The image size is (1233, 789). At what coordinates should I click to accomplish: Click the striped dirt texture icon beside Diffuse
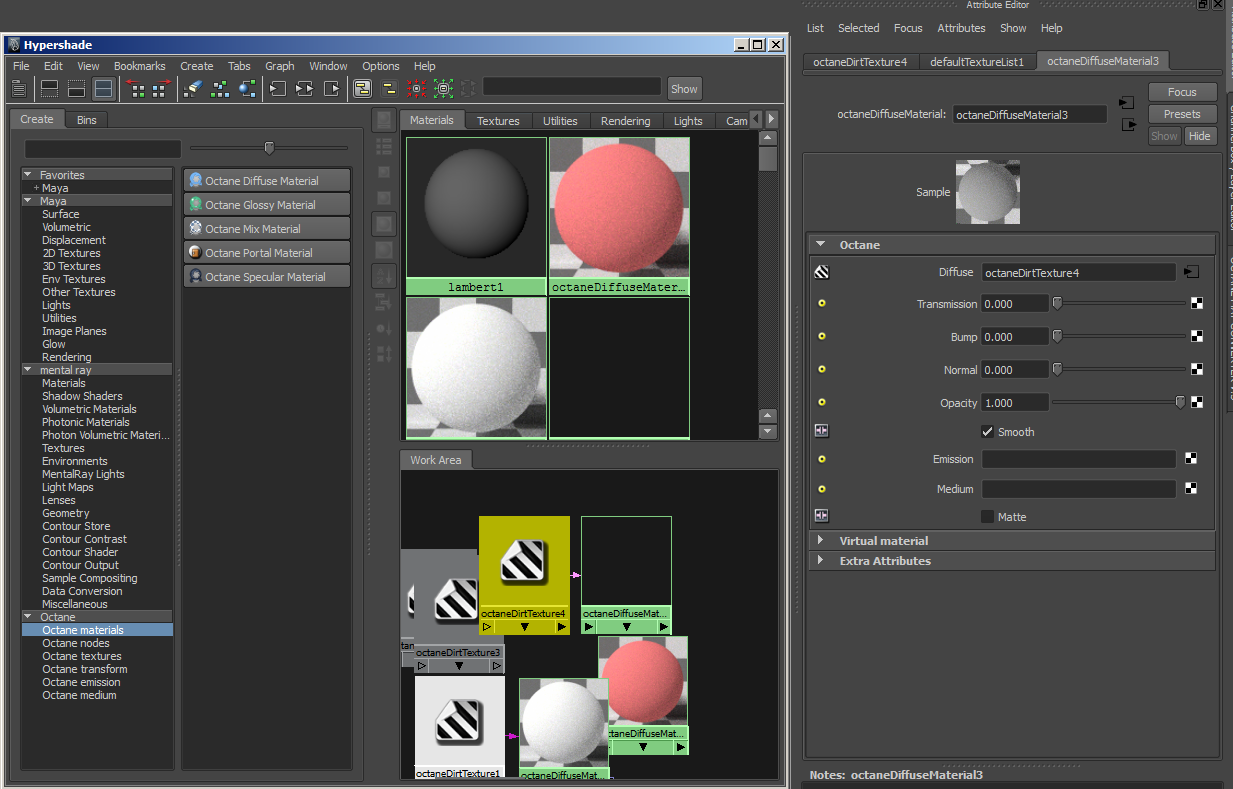821,272
